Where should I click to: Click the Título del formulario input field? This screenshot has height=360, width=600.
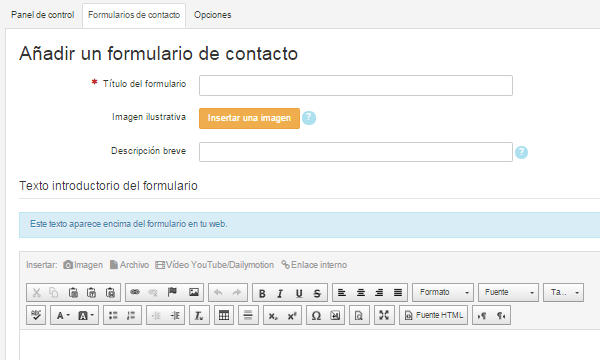(x=356, y=85)
